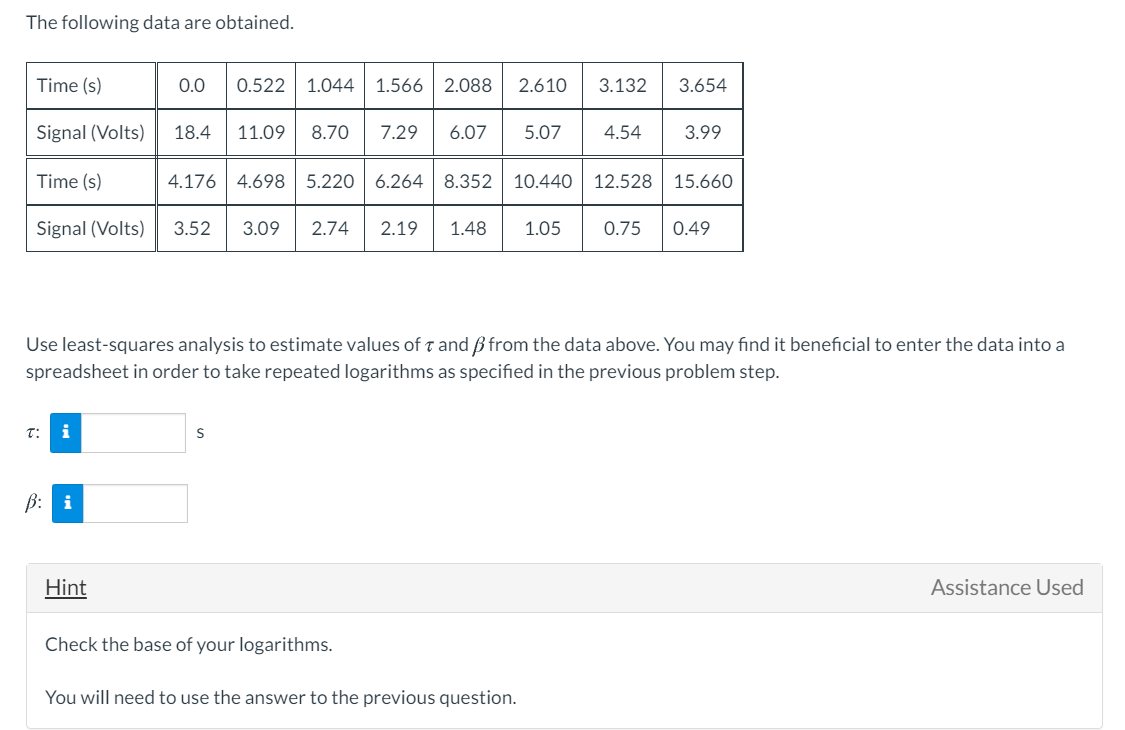Select the first Time (s) row header
Viewport: 1125px width, 730px height.
pyautogui.click(x=91, y=85)
